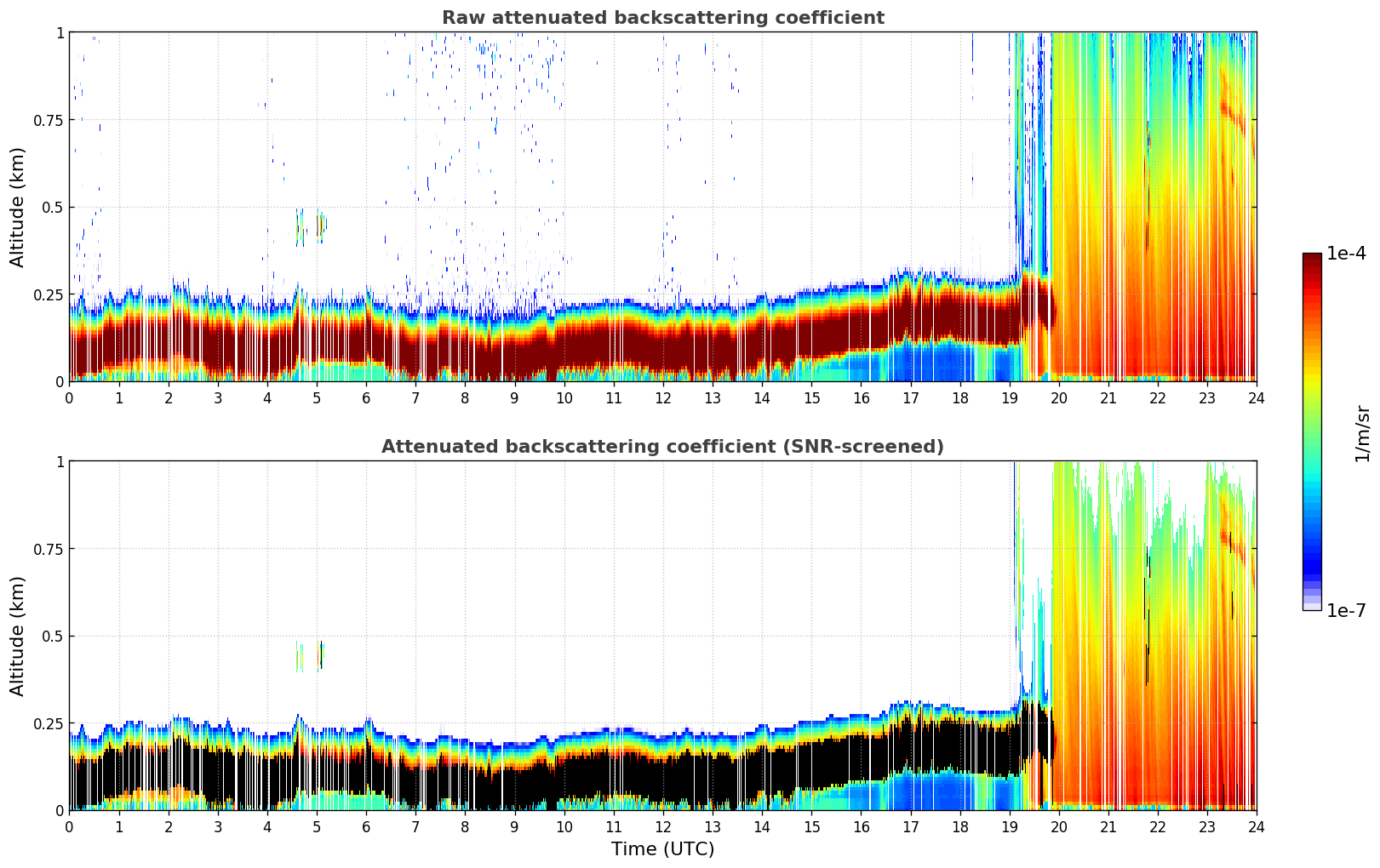1380x868 pixels.
Task: Click the 0.5 altitude tick on bottom plot
Action: tap(53, 636)
